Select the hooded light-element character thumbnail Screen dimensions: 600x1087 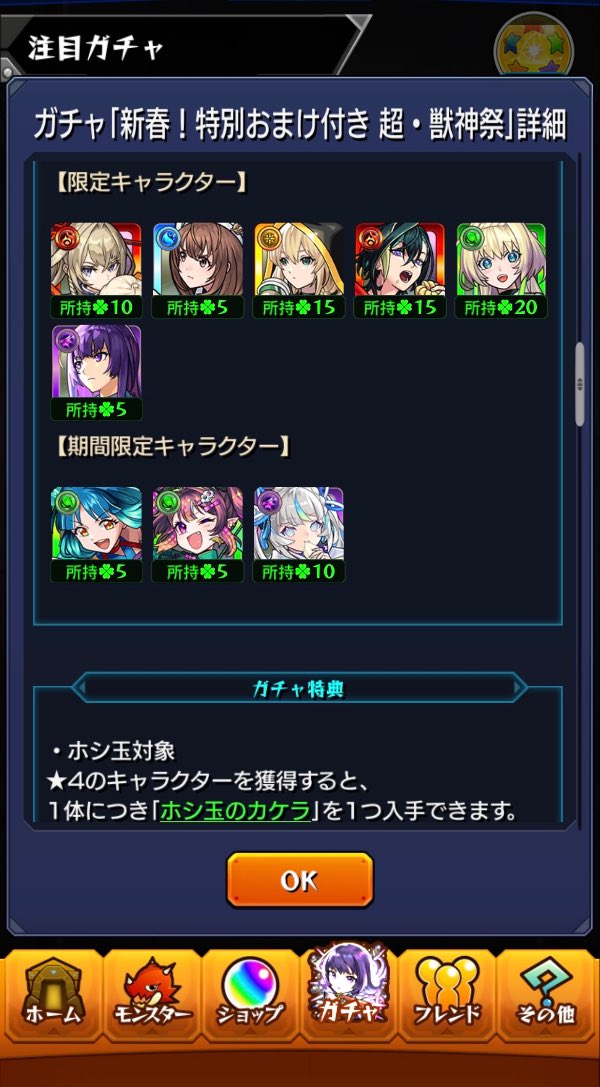point(299,270)
